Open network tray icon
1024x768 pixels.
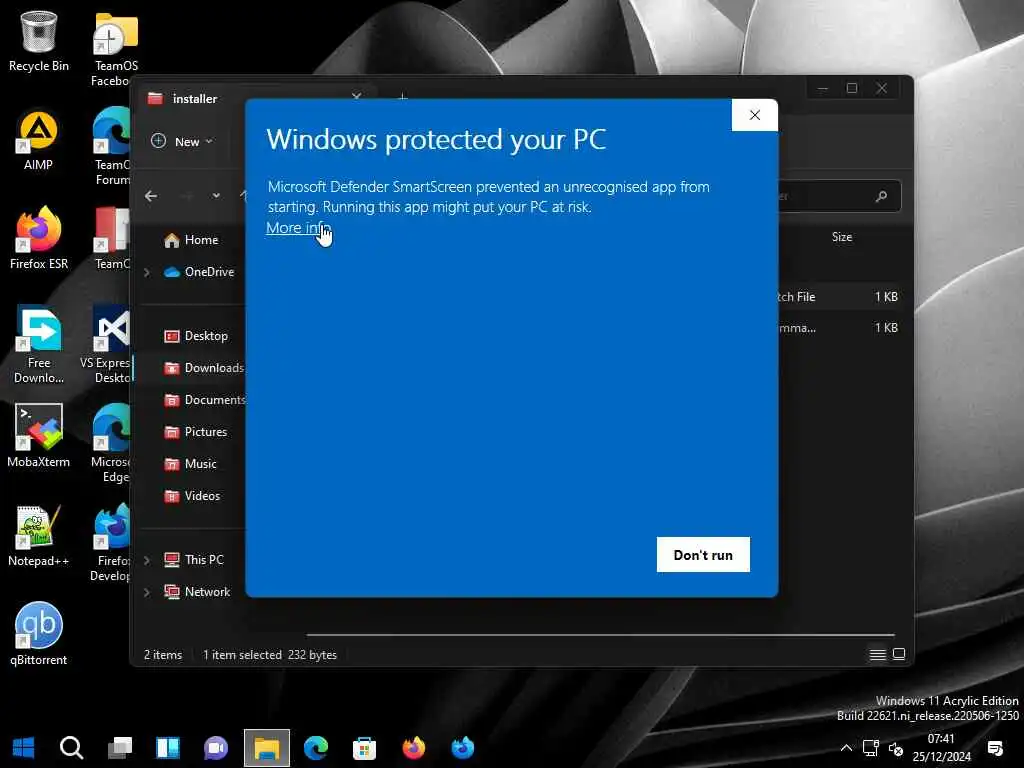pos(871,748)
